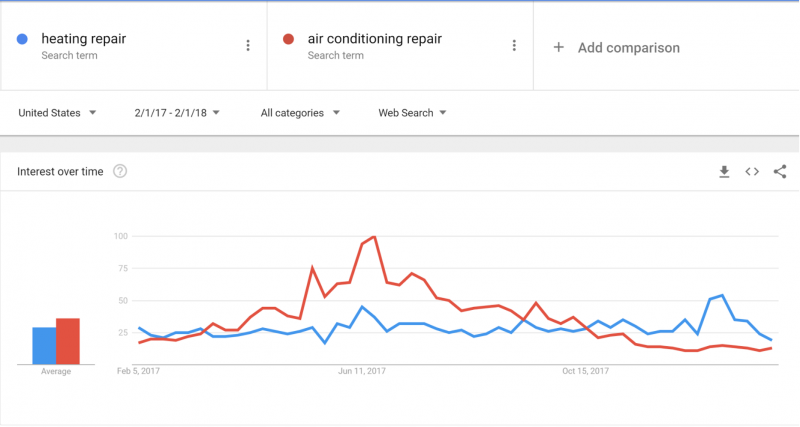
Task: Click the blue Average bar
Action: [x=44, y=346]
